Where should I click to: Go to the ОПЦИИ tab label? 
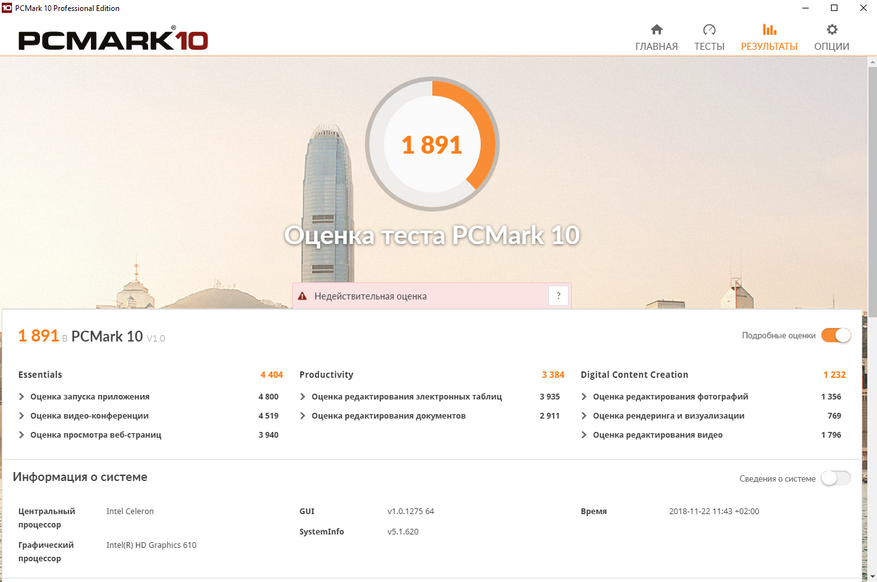[831, 47]
